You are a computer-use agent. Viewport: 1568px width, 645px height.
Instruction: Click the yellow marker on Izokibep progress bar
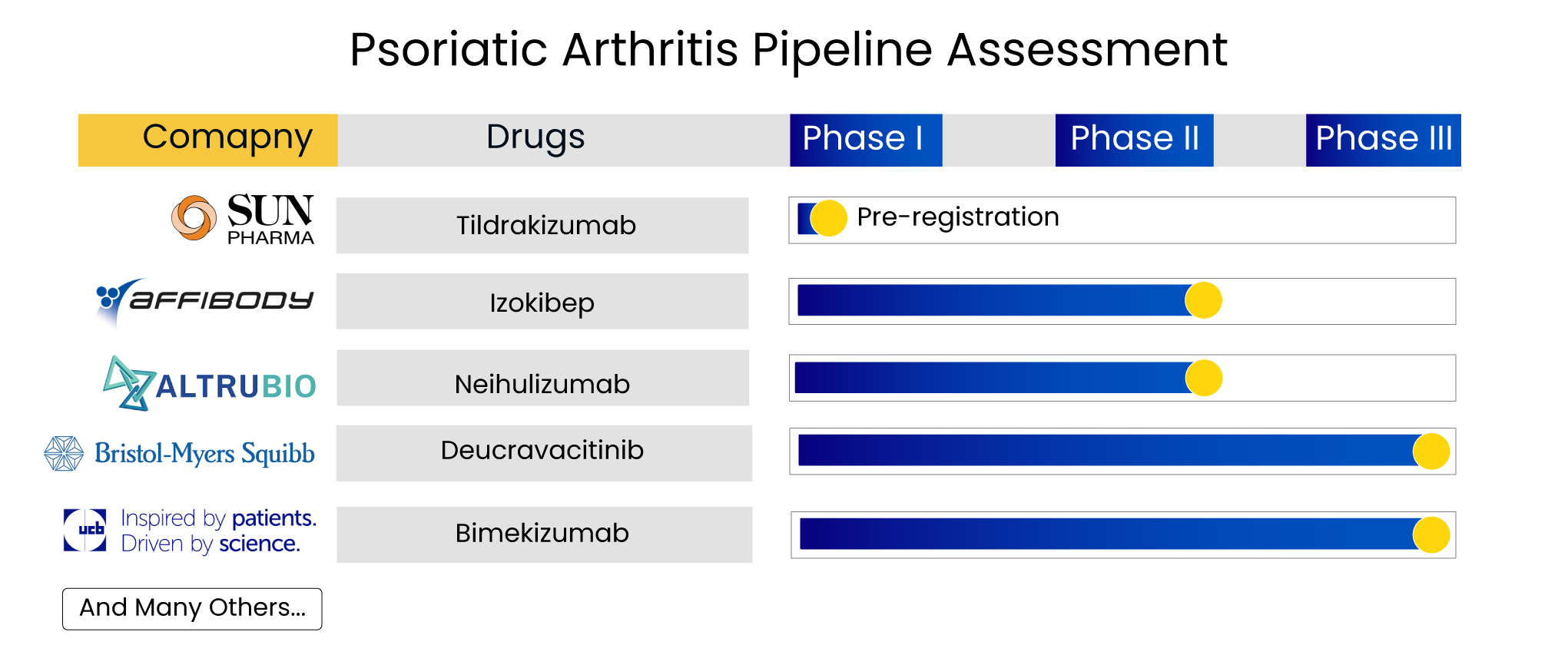pos(1203,300)
